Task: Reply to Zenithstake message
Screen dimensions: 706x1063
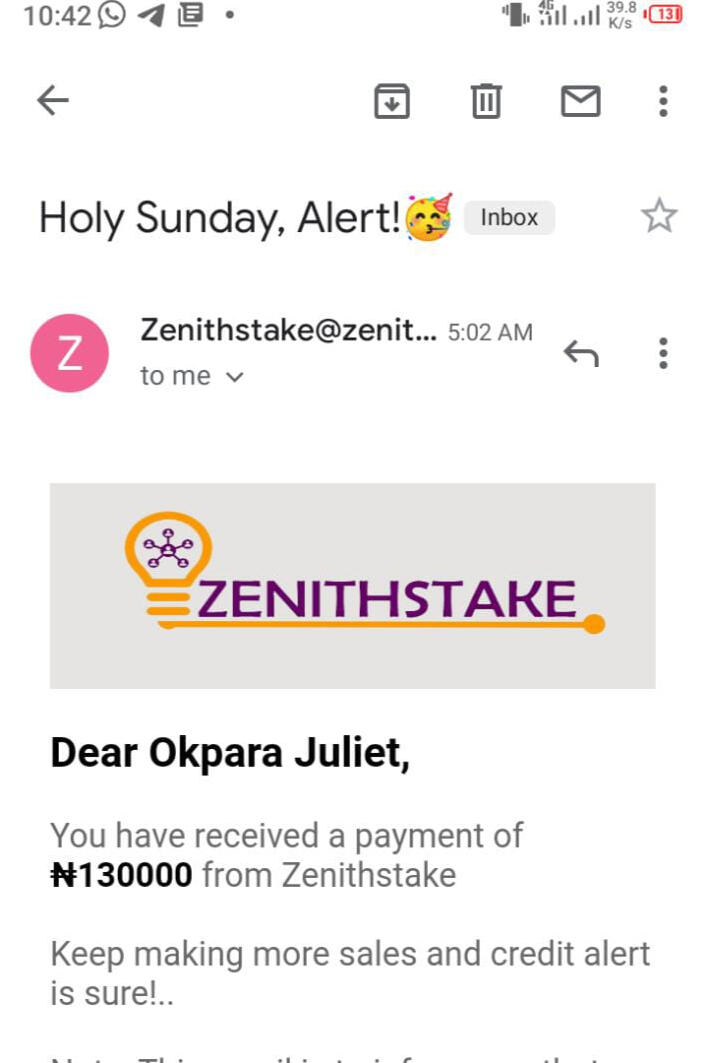Action: click(x=581, y=353)
